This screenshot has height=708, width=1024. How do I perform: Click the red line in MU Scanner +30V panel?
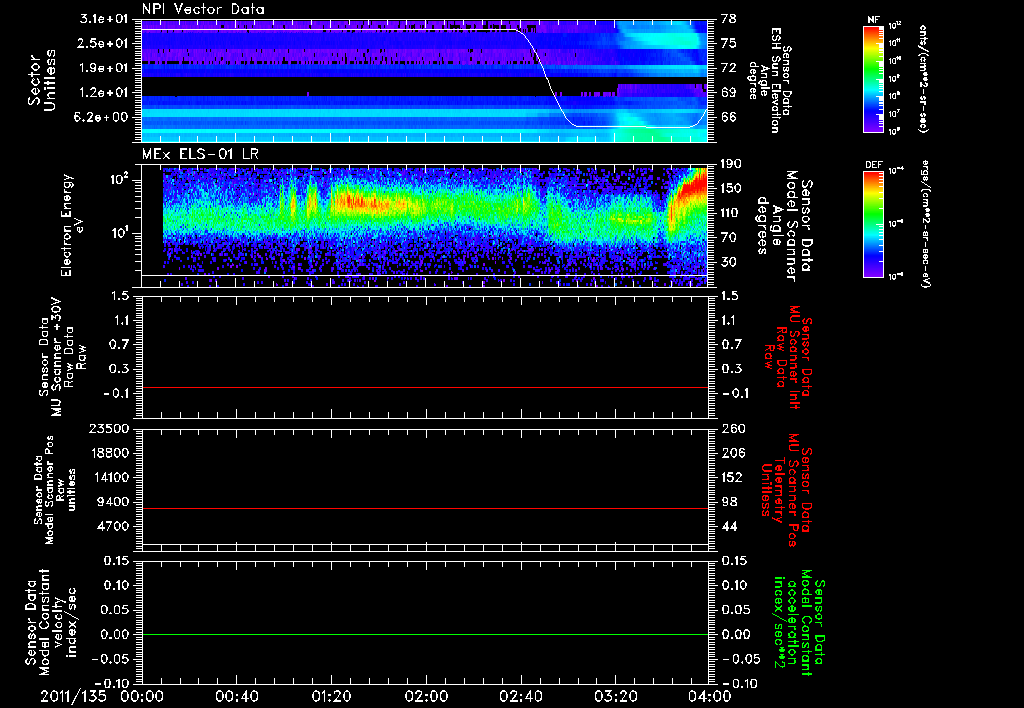(425, 388)
